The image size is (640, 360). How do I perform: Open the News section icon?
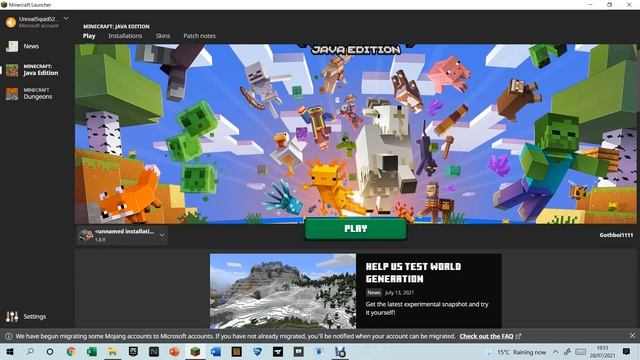coord(12,46)
